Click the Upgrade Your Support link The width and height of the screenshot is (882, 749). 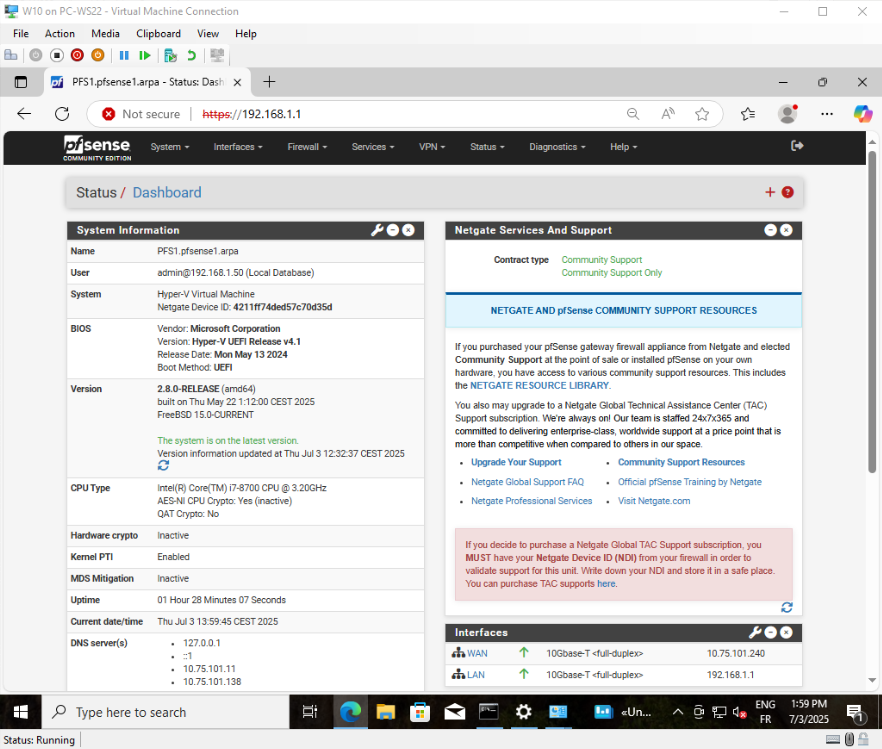(516, 462)
